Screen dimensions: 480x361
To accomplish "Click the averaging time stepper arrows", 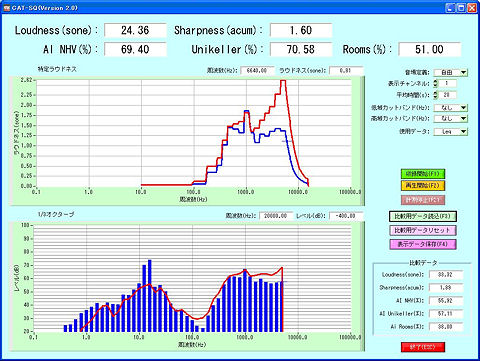I will point(435,95).
